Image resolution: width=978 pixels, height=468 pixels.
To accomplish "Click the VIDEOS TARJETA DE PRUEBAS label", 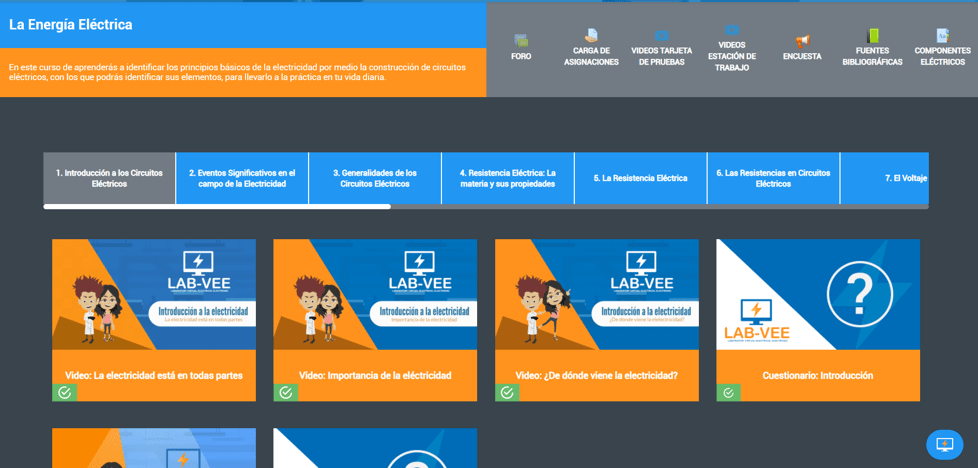I will (x=661, y=56).
